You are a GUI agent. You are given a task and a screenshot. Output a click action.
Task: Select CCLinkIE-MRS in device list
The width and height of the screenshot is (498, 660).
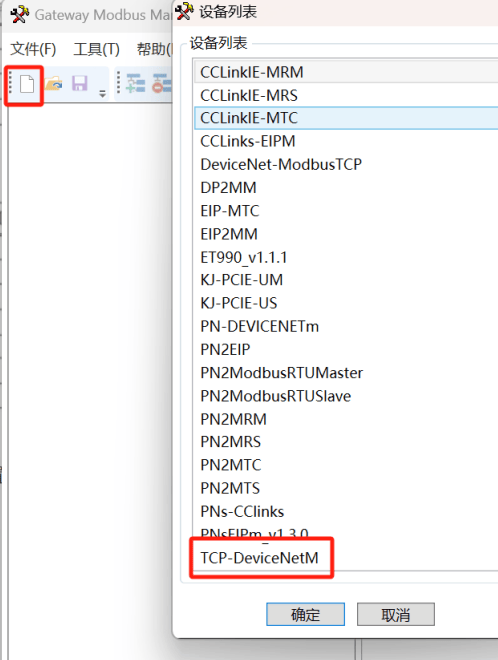[346, 95]
